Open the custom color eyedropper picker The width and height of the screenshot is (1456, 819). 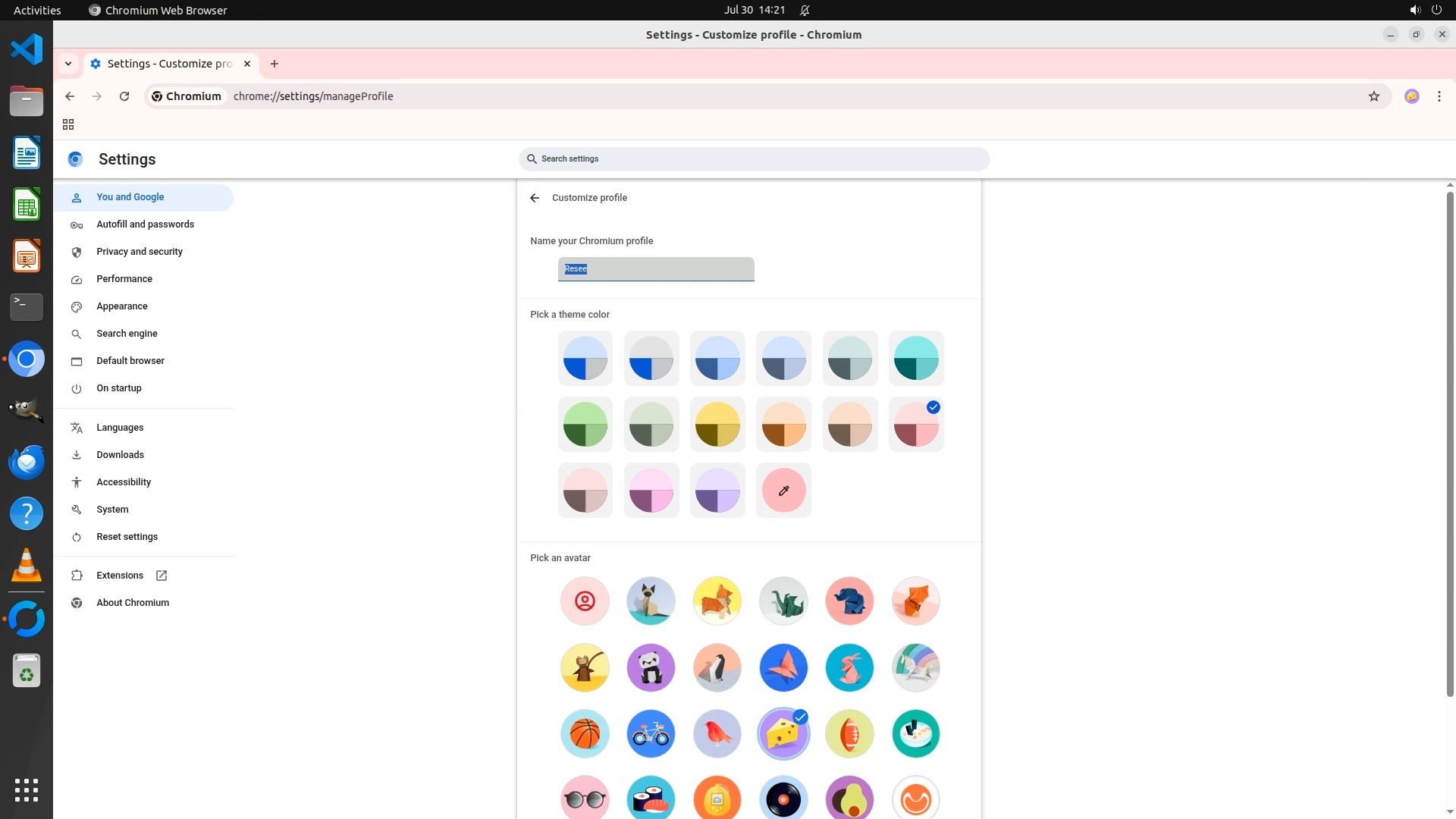click(783, 491)
